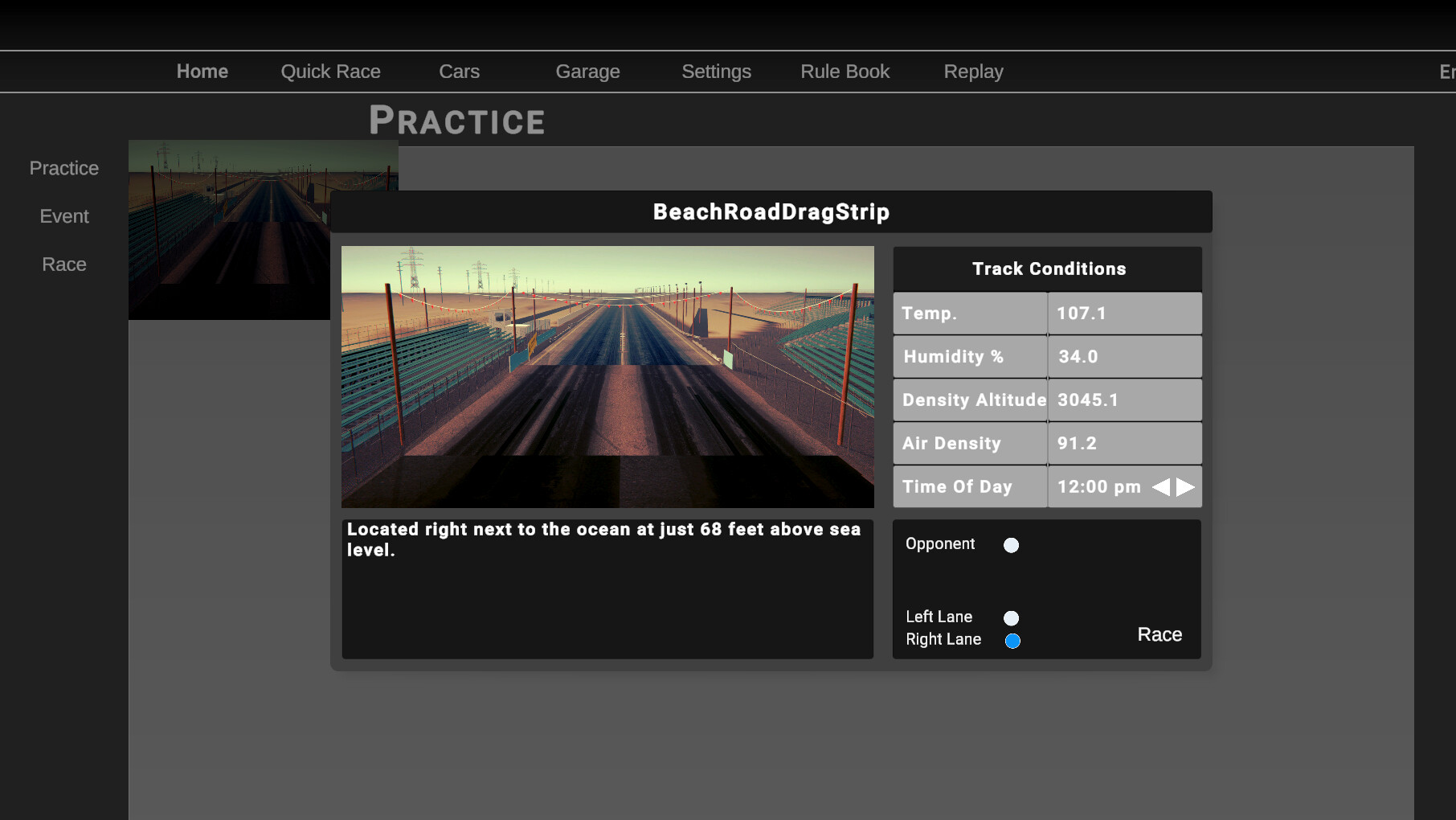Select Practice in the left sidebar
This screenshot has width=1456, height=820.
click(63, 168)
